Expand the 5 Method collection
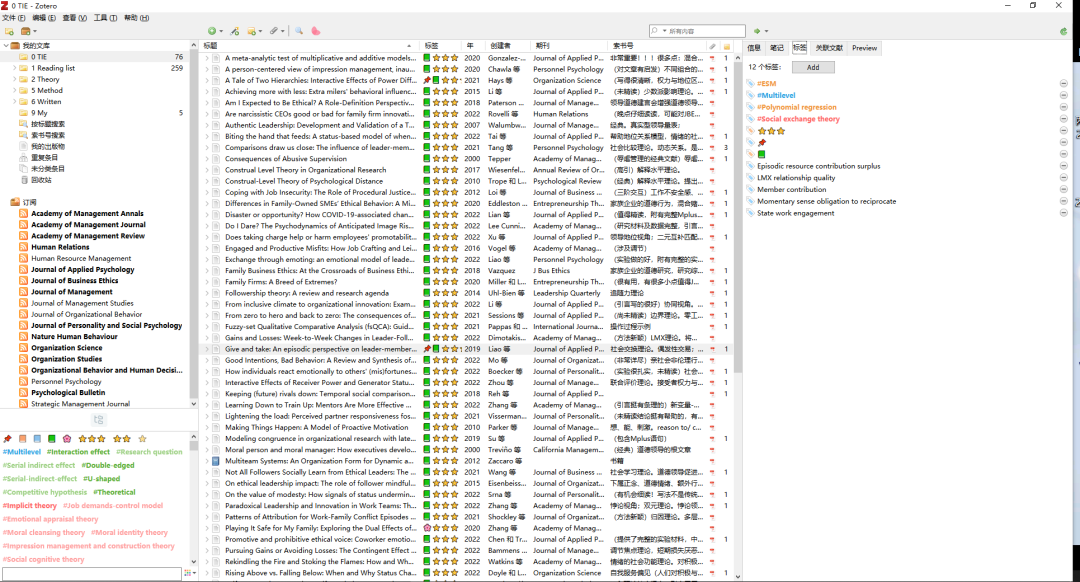Viewport: 1080px width, 582px height. point(14,90)
